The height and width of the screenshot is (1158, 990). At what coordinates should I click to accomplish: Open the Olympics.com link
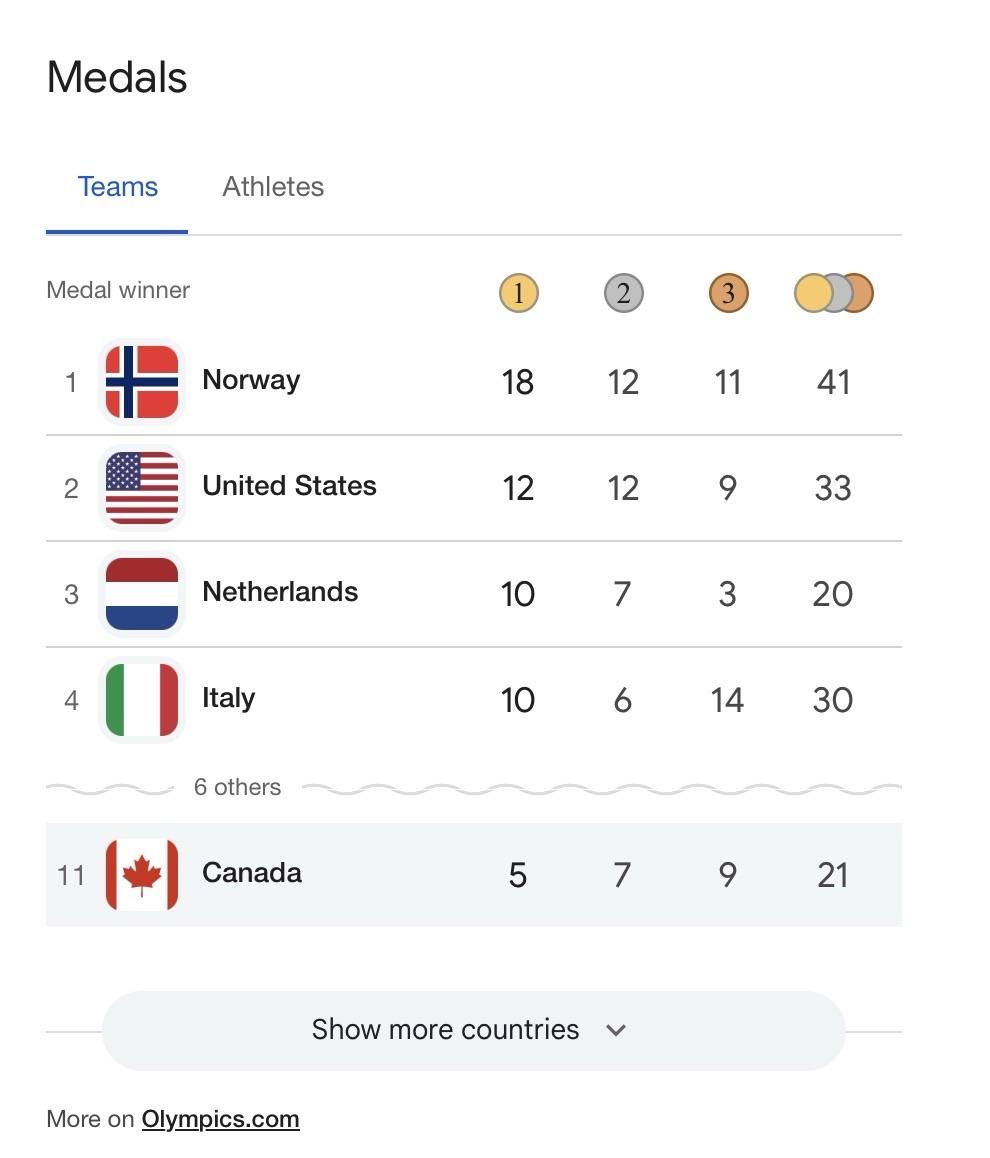[220, 1119]
